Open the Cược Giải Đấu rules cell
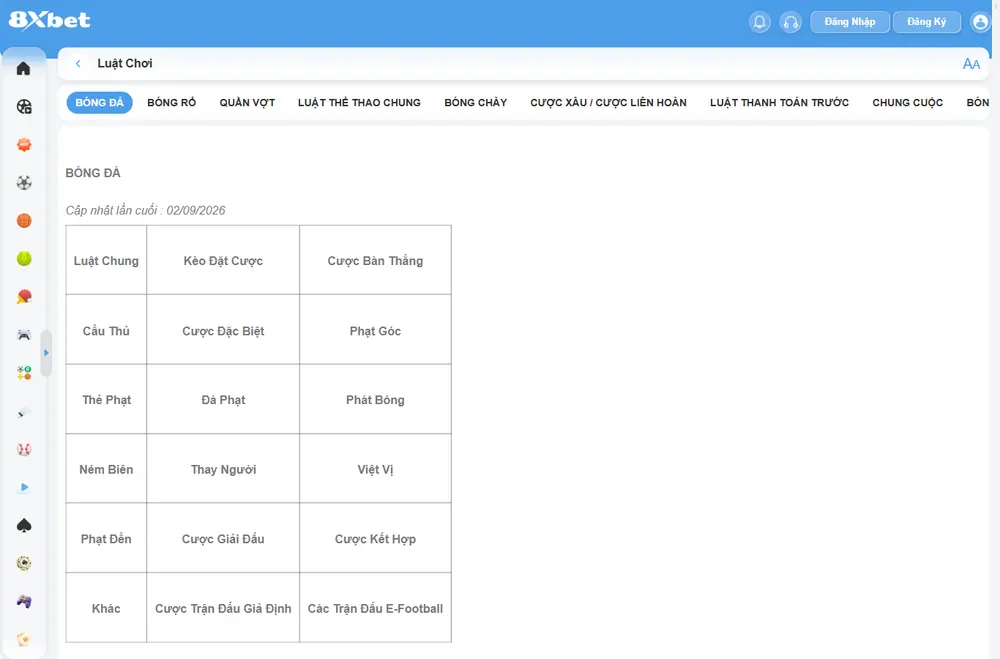Screen dimensions: 1000x659 [x=223, y=538]
